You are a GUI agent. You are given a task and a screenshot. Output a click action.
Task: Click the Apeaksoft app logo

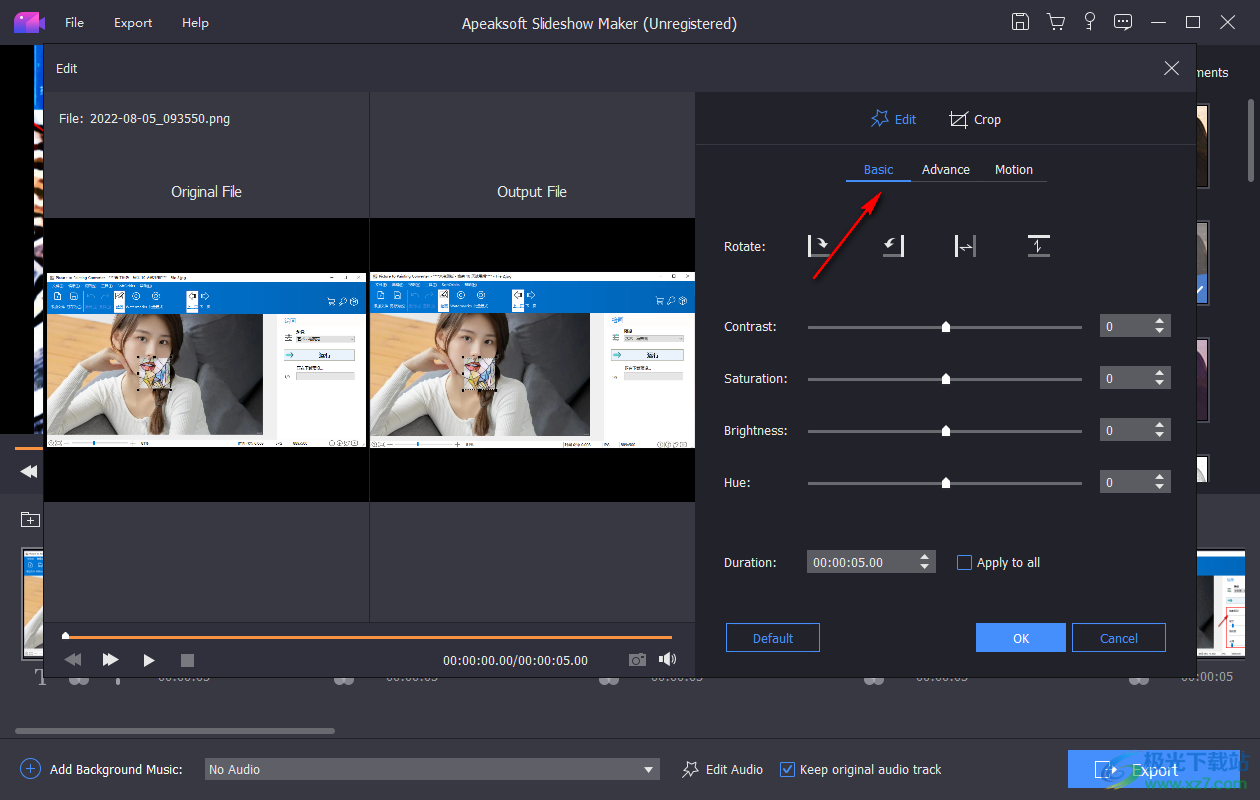(x=30, y=22)
